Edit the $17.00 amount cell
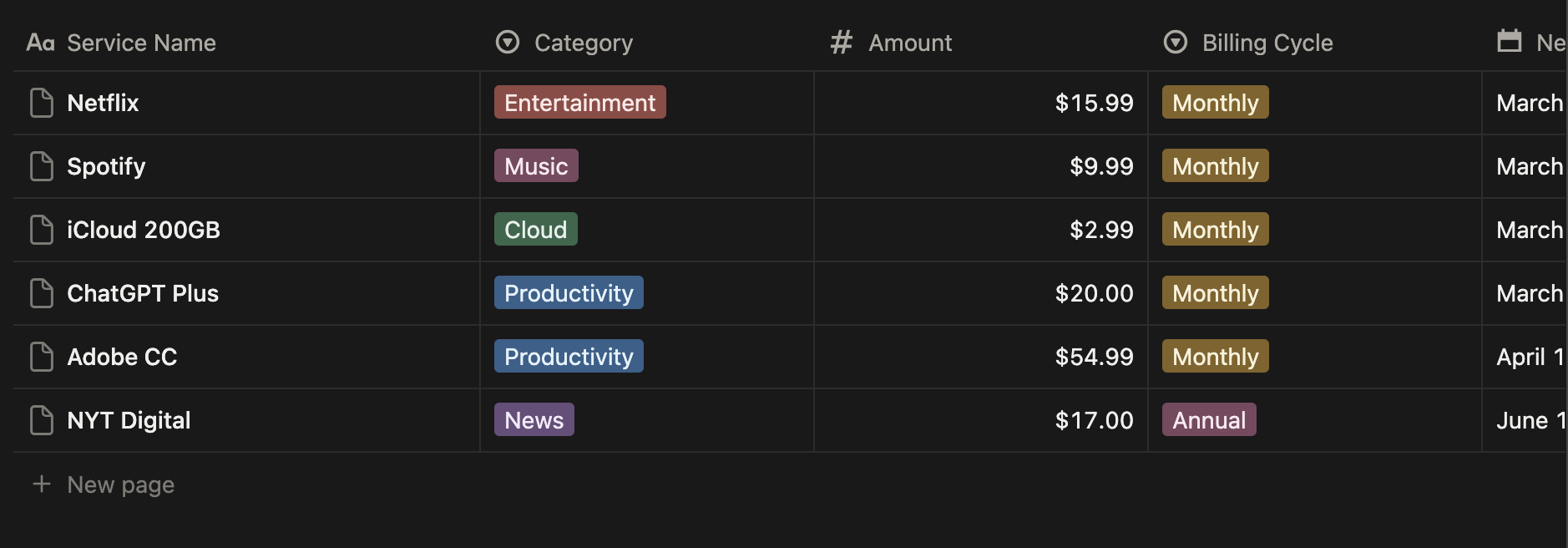 [x=981, y=420]
